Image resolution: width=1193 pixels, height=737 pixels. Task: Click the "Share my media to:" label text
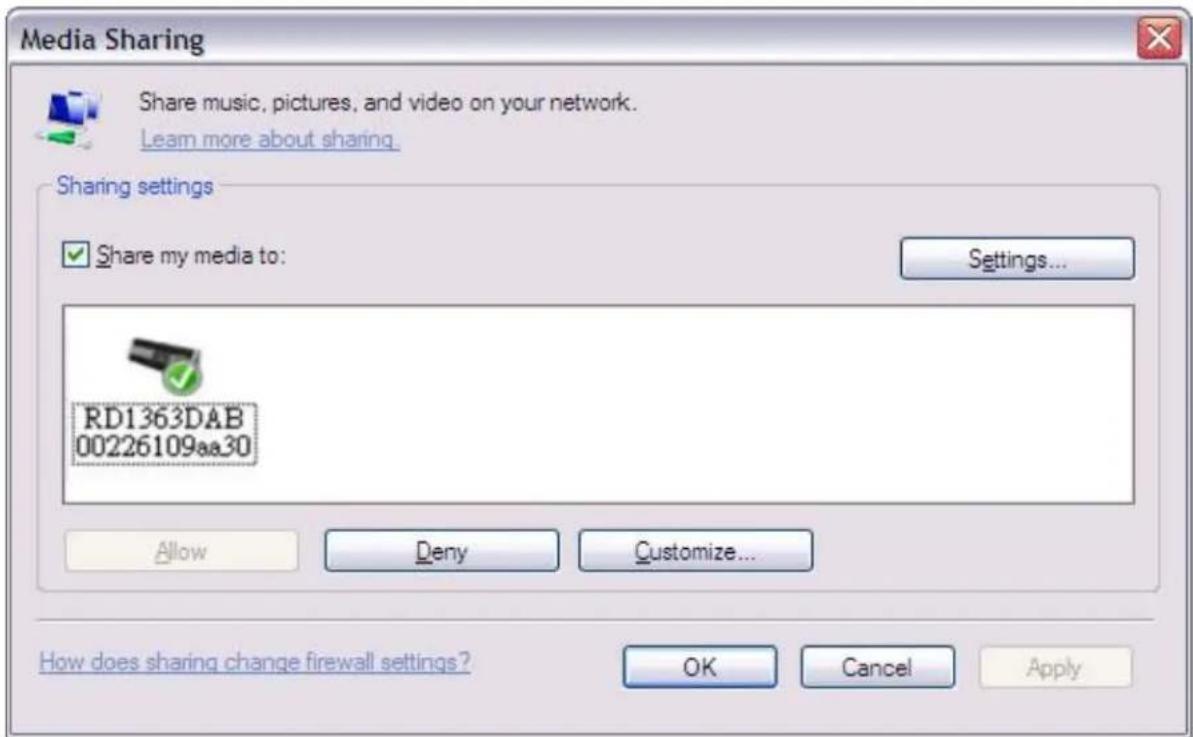(x=191, y=256)
